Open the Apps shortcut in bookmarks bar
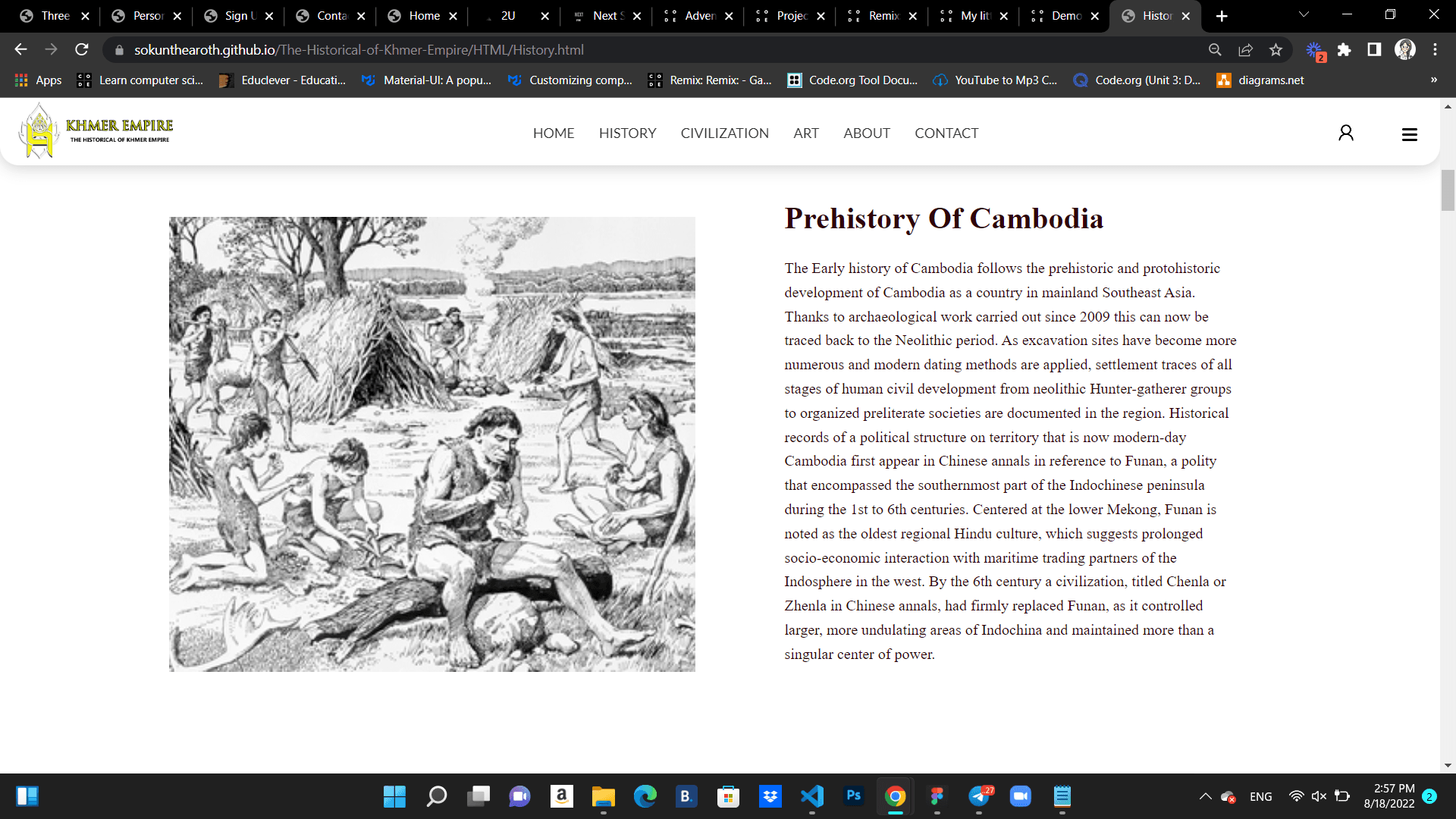Image resolution: width=1456 pixels, height=819 pixels. (x=38, y=80)
